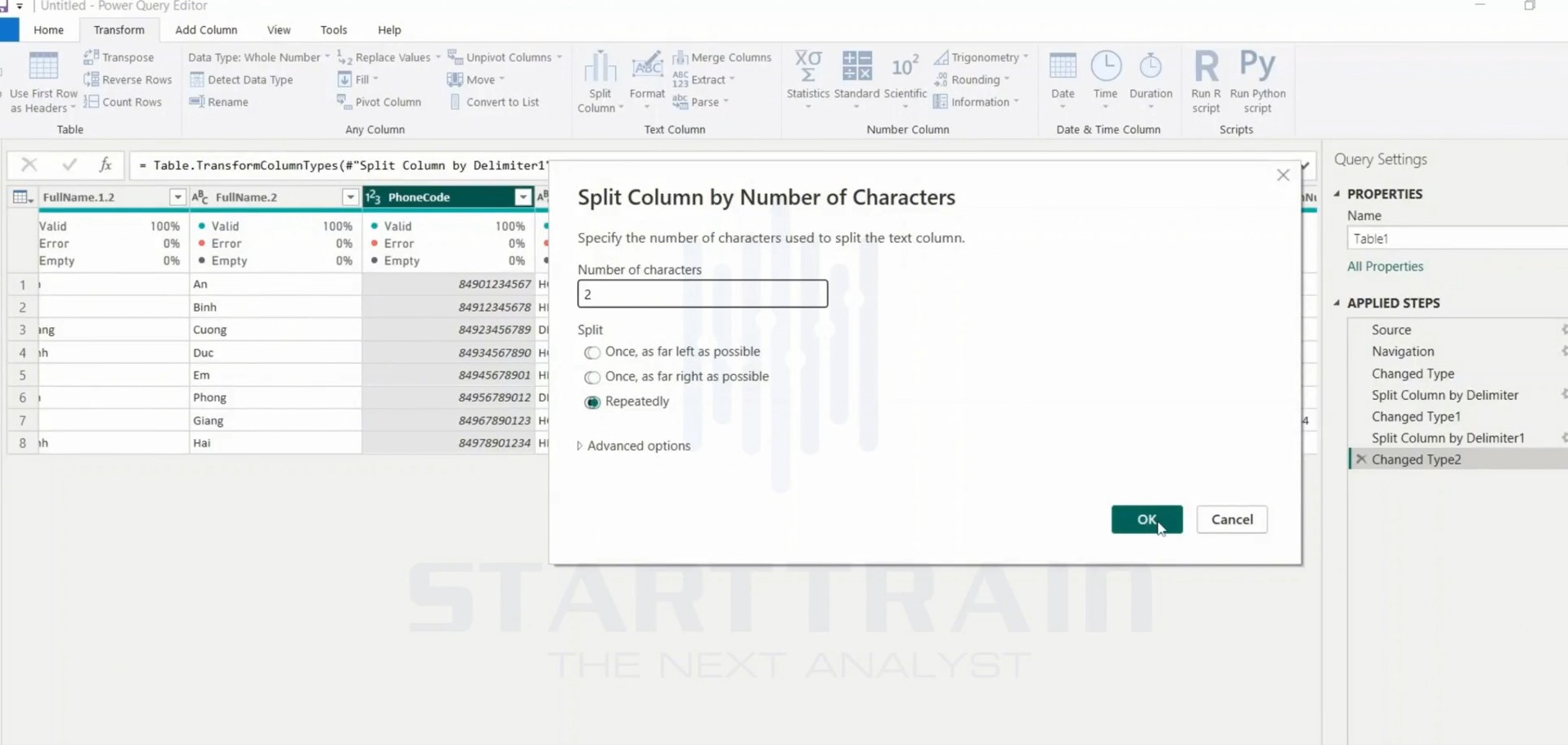Open the Data Type: Whole Number dropdown
The image size is (1568, 745).
click(x=258, y=57)
